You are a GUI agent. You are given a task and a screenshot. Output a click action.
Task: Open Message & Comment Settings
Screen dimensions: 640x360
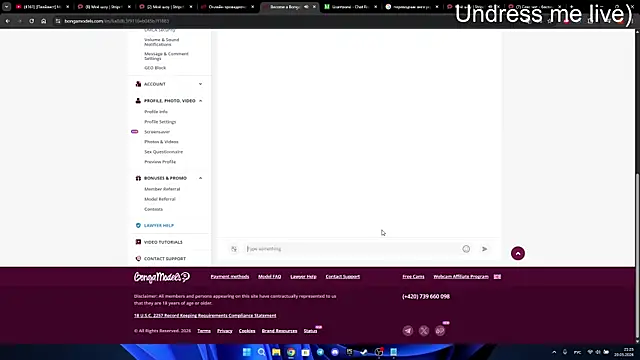pos(166,56)
